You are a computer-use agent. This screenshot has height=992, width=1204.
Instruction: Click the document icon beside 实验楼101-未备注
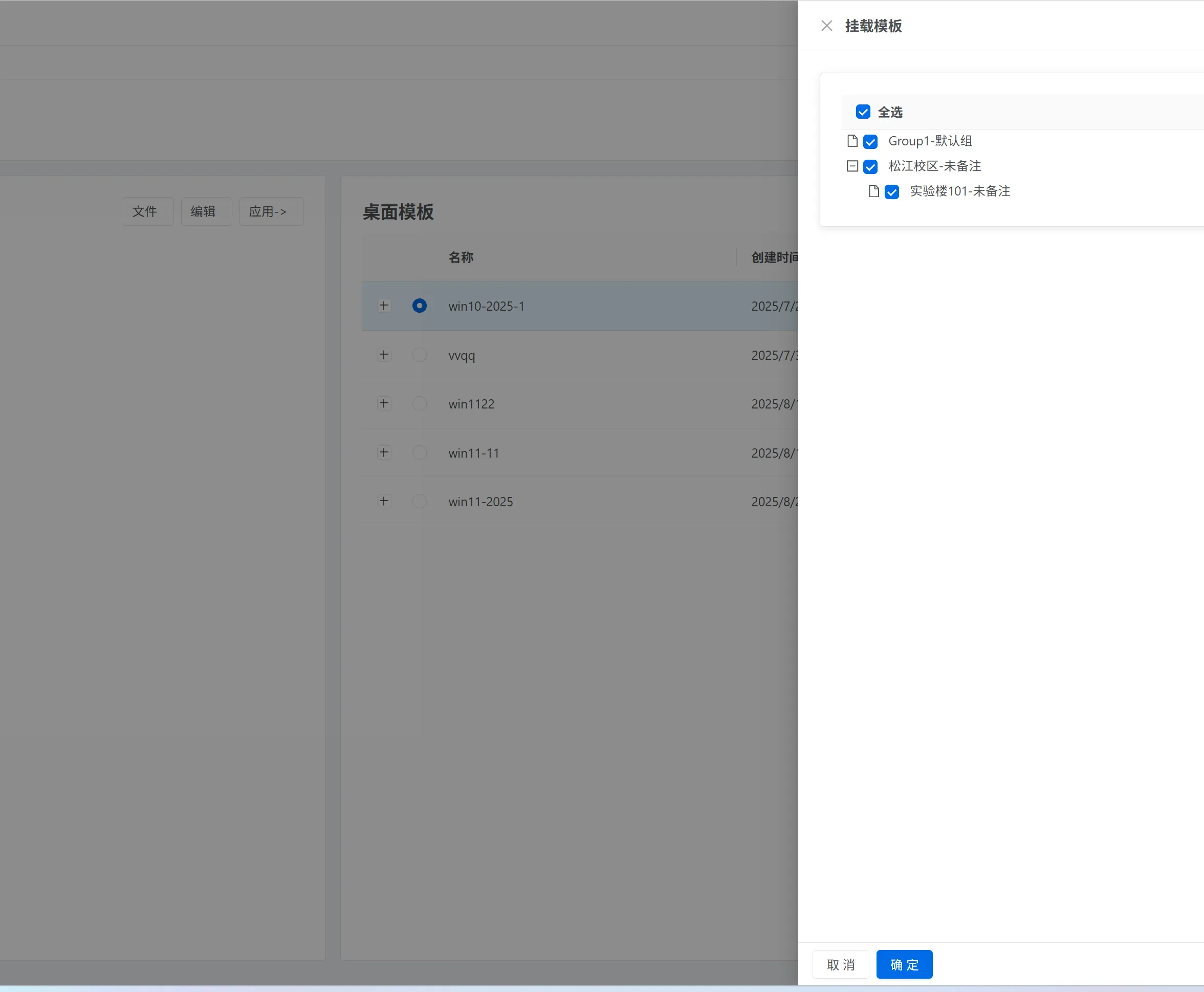873,191
